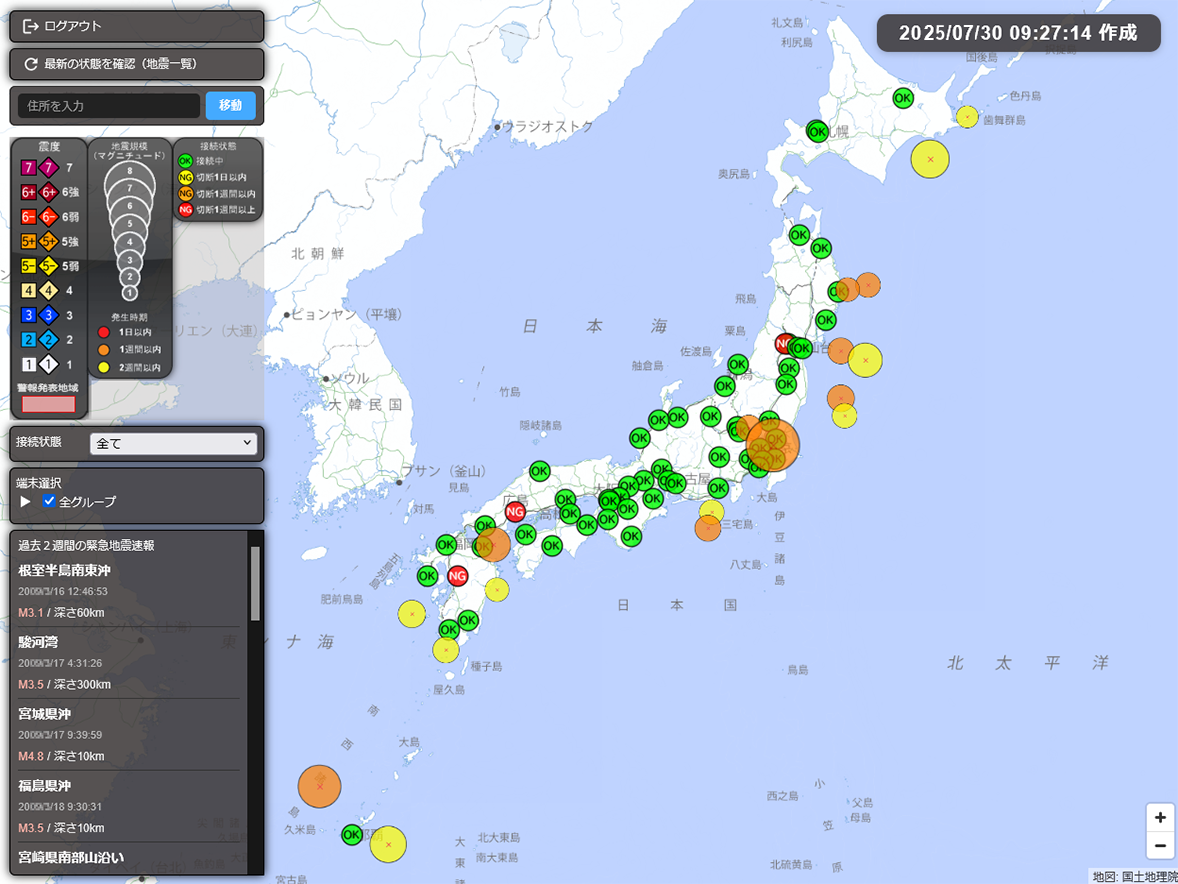Click the red NG marker near Sendai
Image resolution: width=1178 pixels, height=884 pixels.
point(784,344)
